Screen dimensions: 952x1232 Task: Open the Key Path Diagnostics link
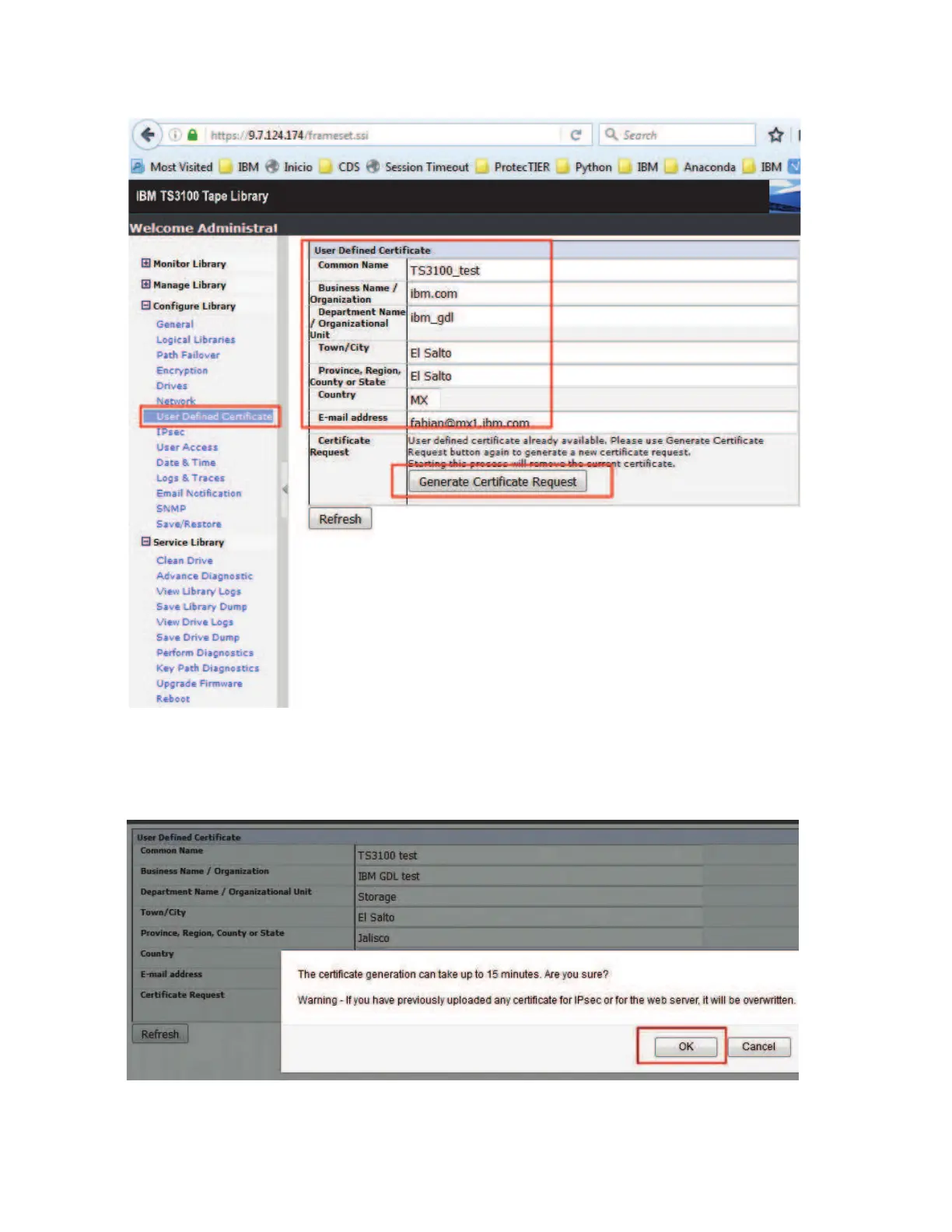point(208,668)
